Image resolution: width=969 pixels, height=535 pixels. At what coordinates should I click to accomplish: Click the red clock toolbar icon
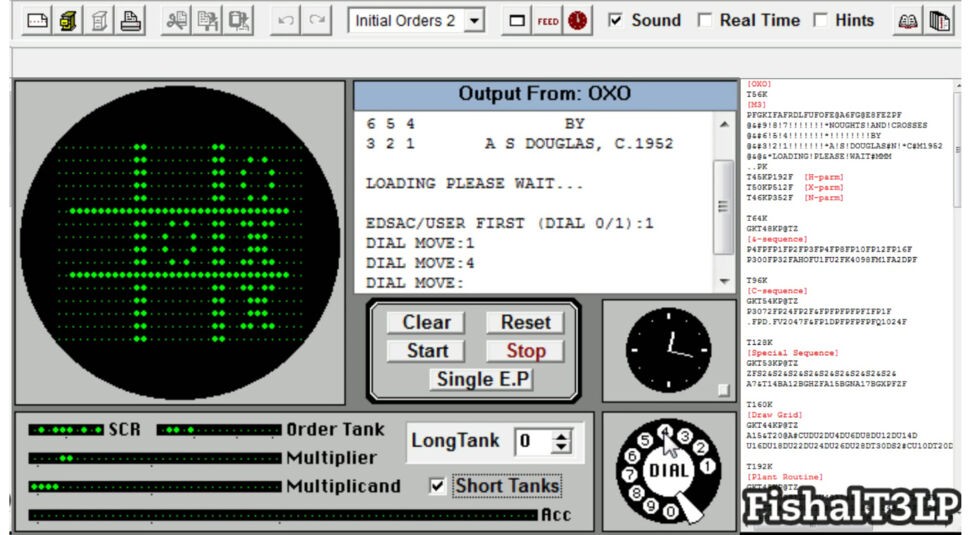pos(577,21)
